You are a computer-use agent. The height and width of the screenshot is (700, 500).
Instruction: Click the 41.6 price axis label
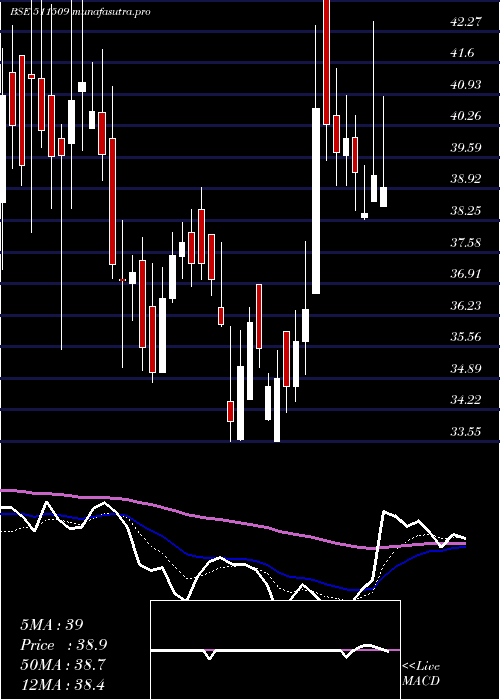tap(463, 53)
